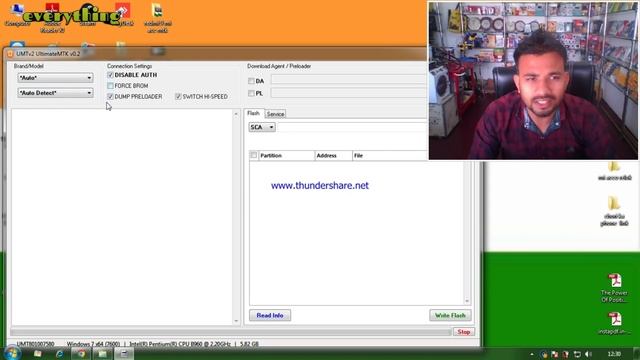Viewport: 640px width, 360px height.
Task: Click the volume speaker tray icon
Action: 588,354
